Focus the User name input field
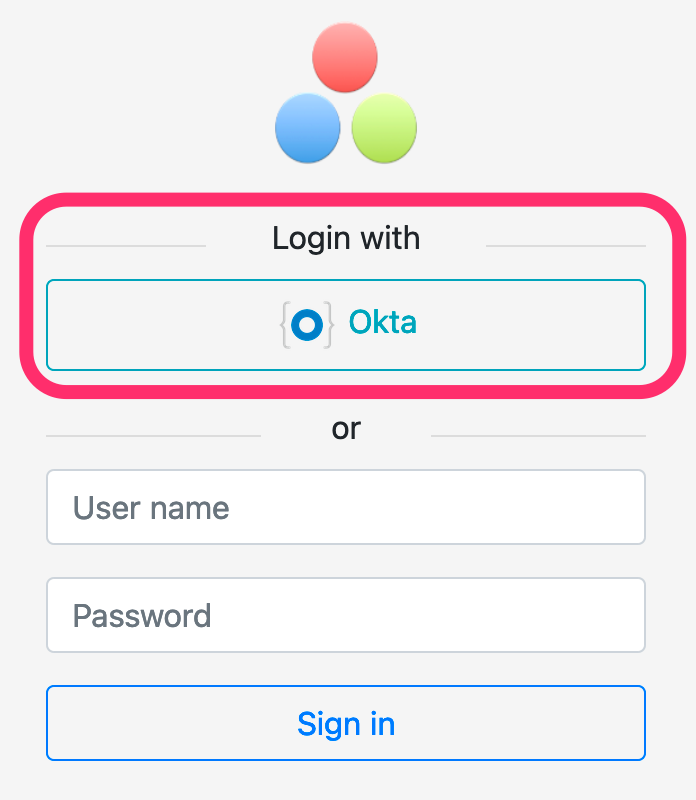 [x=345, y=507]
